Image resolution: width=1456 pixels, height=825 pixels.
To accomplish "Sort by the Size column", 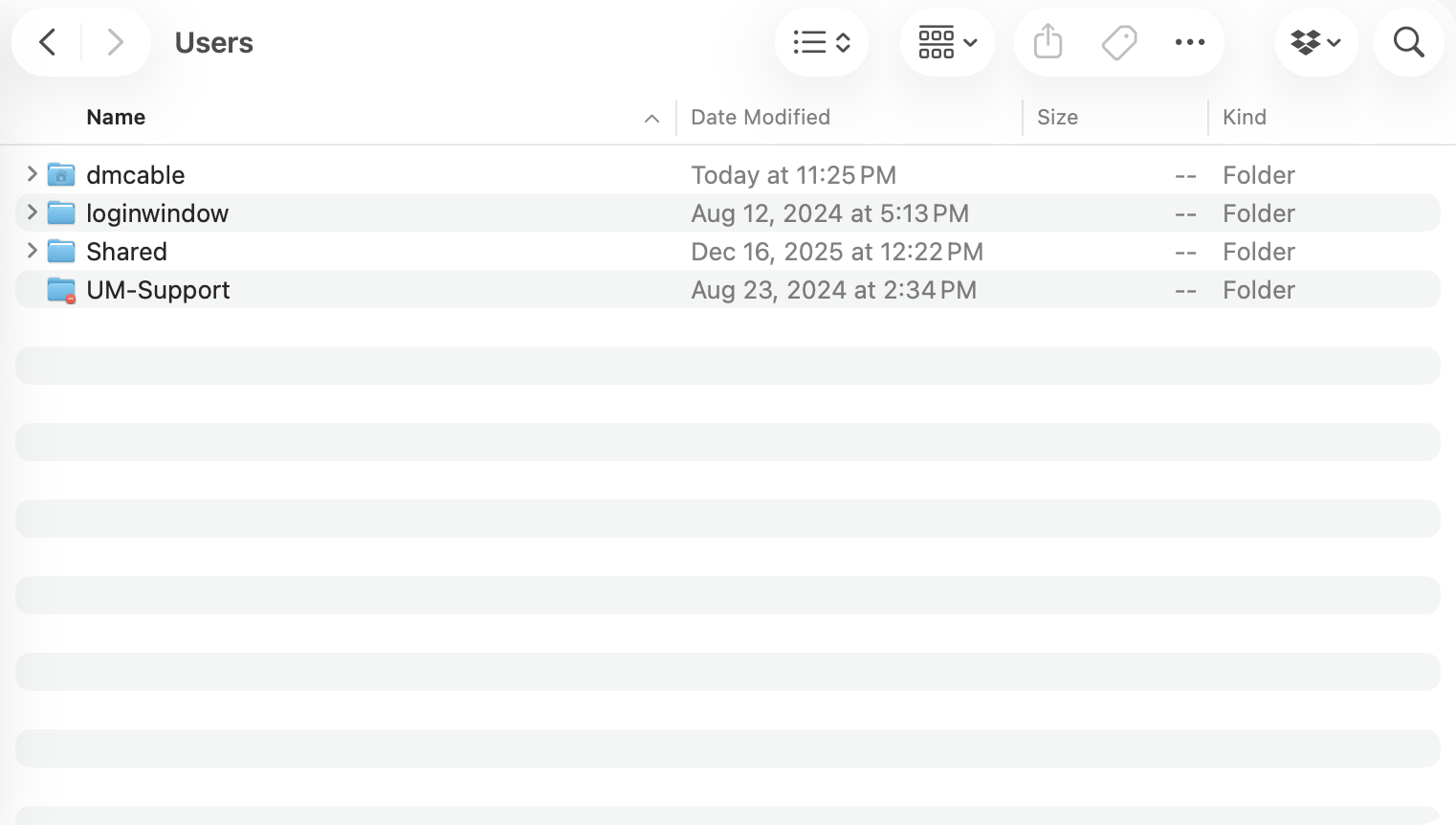I will [x=1057, y=118].
